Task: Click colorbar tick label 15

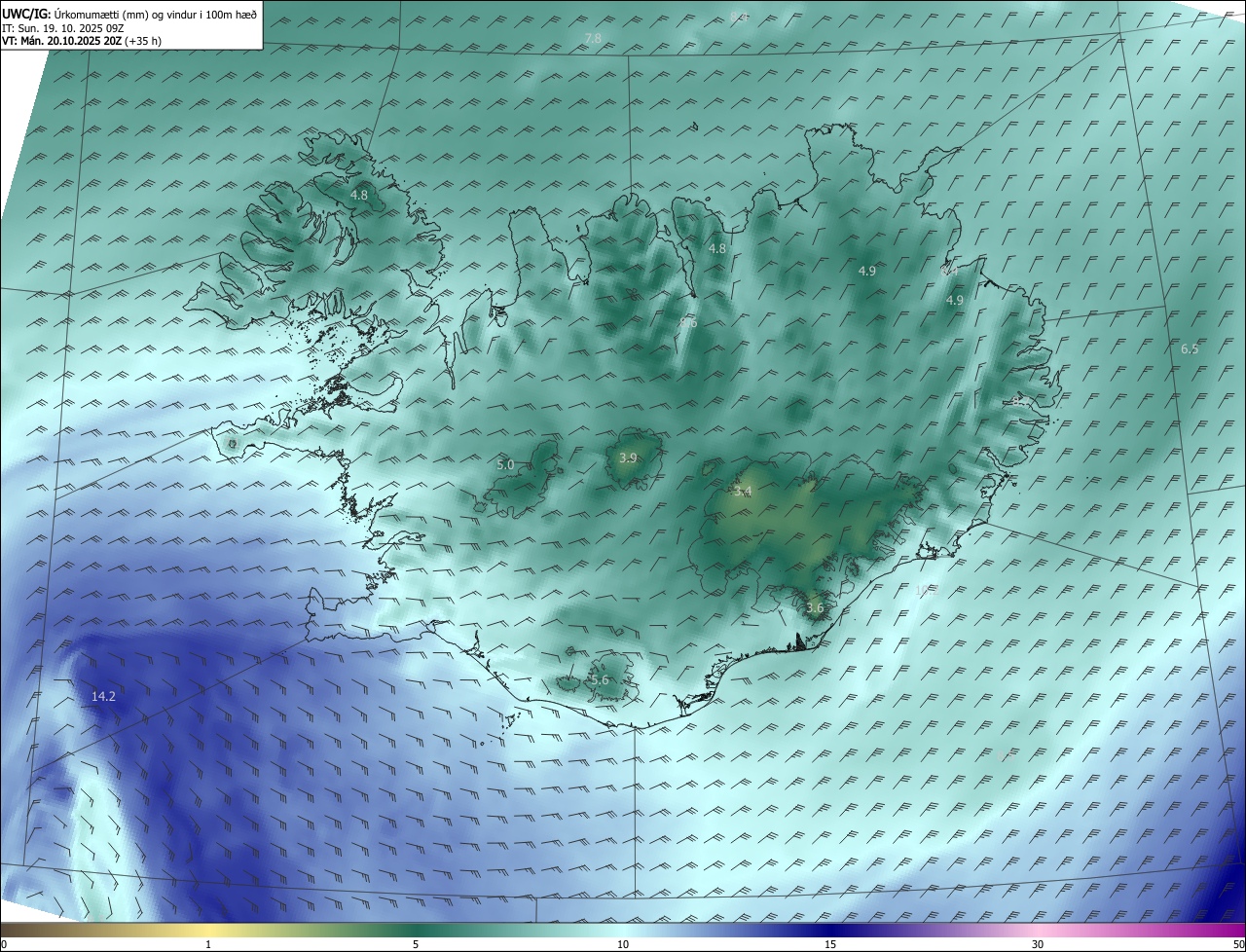Action: pyautogui.click(x=830, y=945)
